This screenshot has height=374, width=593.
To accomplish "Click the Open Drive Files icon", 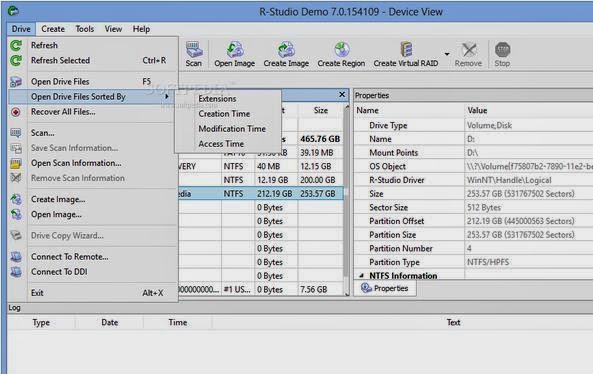I will 16,82.
